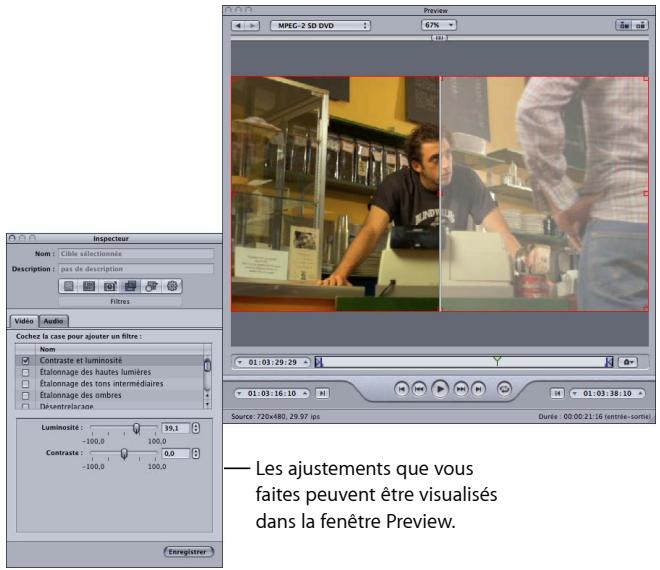Screen dimensions: 660x570
Task: Select the Étalonnage des ombres row text
Action: click(x=80, y=395)
